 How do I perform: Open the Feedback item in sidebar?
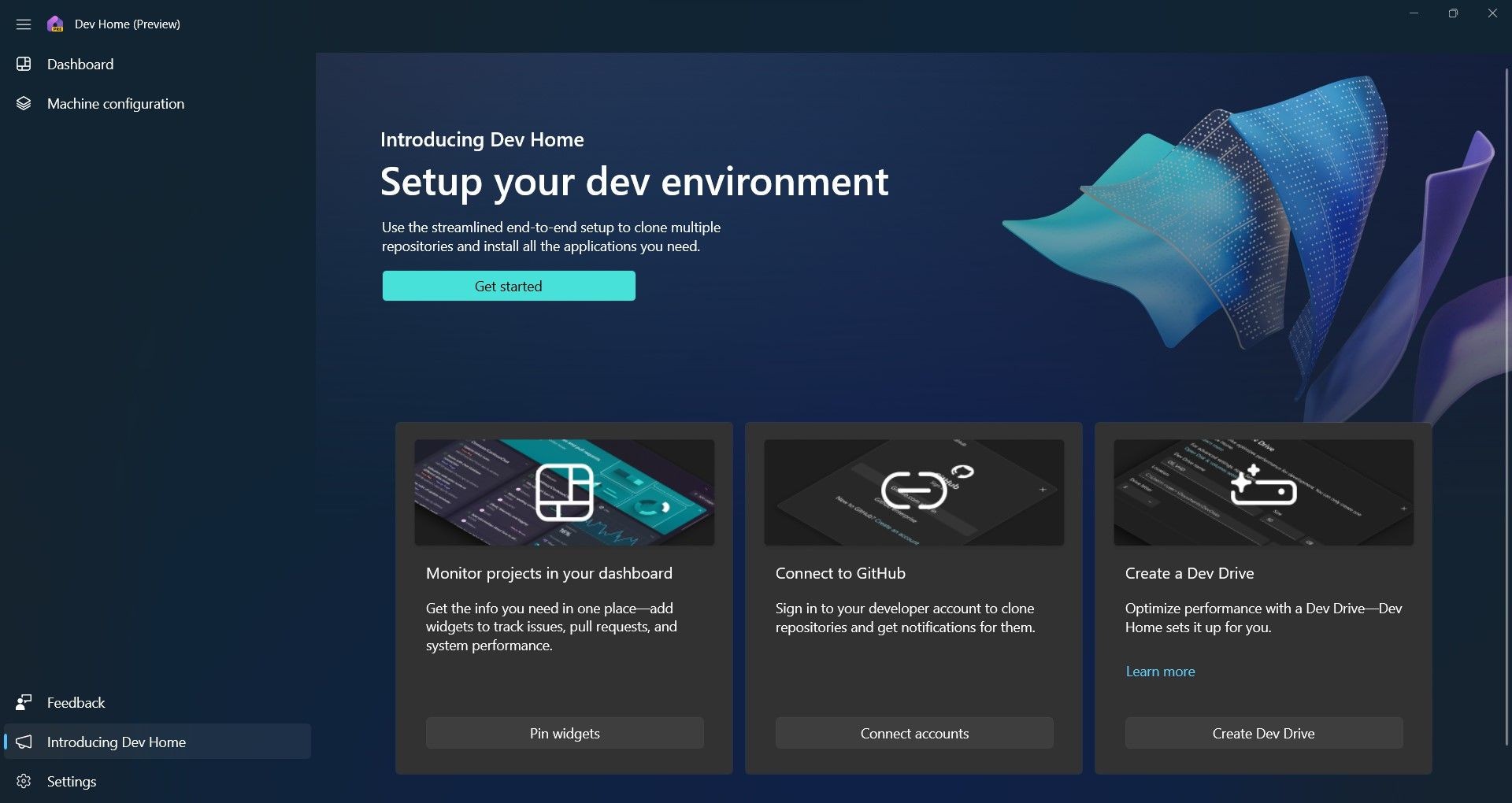click(x=157, y=702)
